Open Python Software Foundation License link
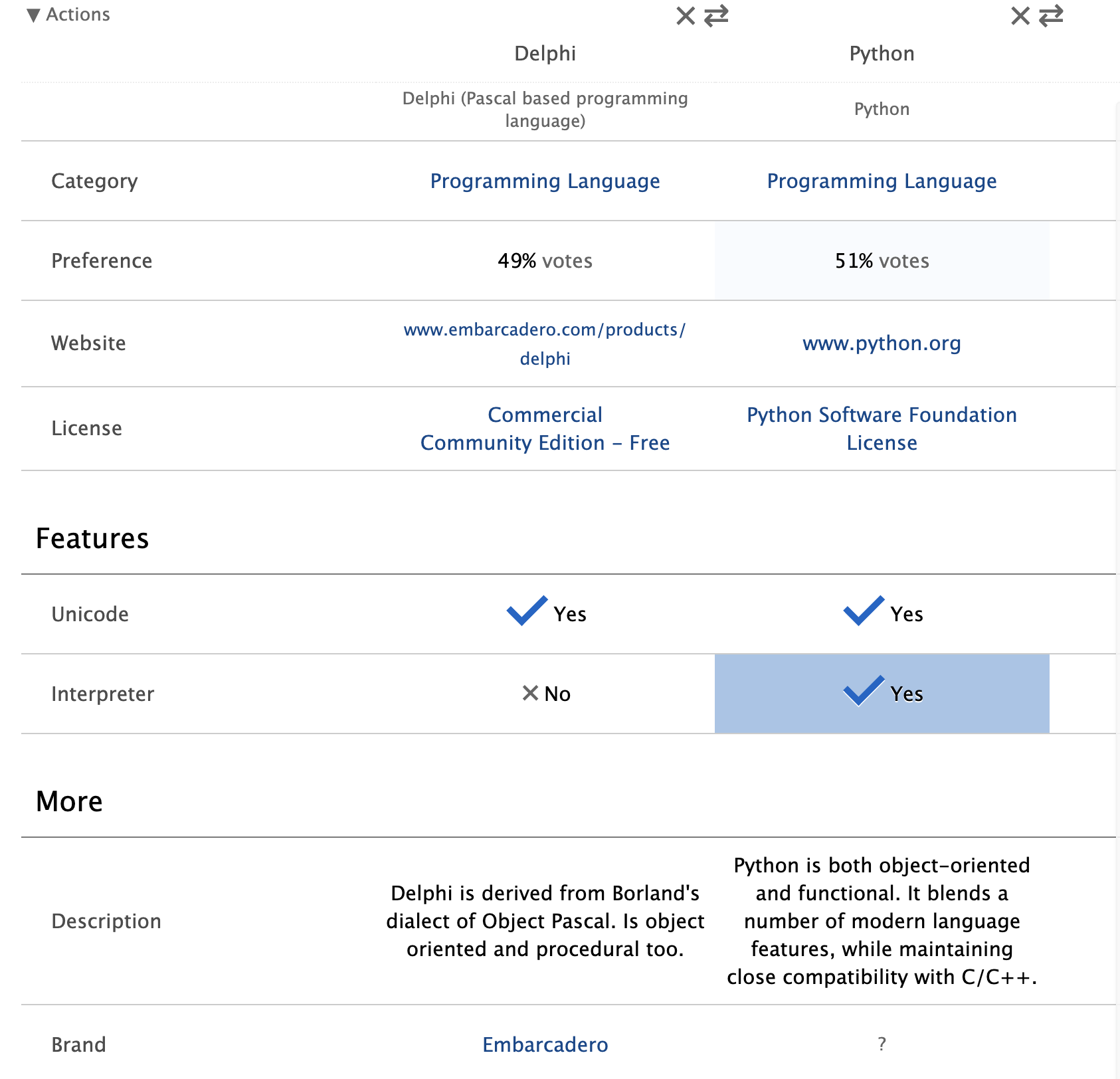Image resolution: width=1120 pixels, height=1079 pixels. tap(882, 429)
